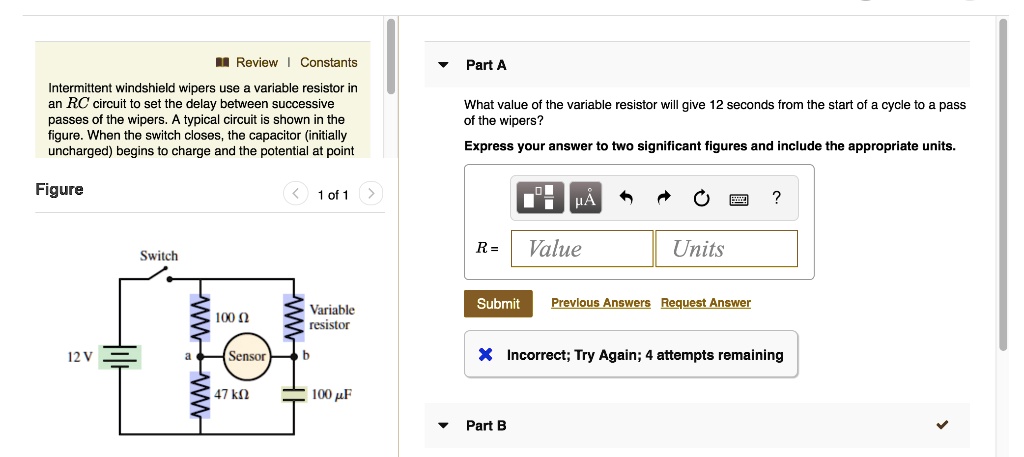The image size is (1024, 457).
Task: Open the Review link
Action: [257, 62]
